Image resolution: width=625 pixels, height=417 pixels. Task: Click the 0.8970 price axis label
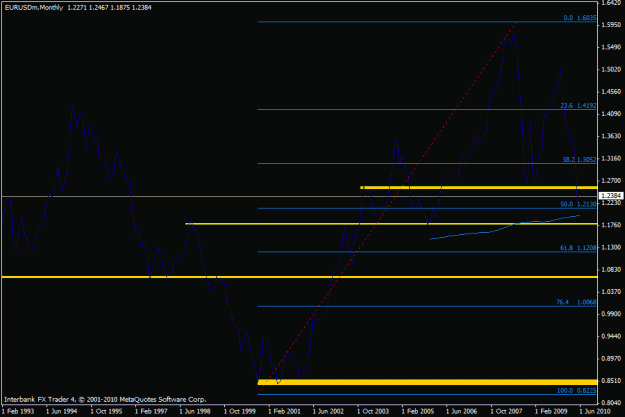point(611,358)
